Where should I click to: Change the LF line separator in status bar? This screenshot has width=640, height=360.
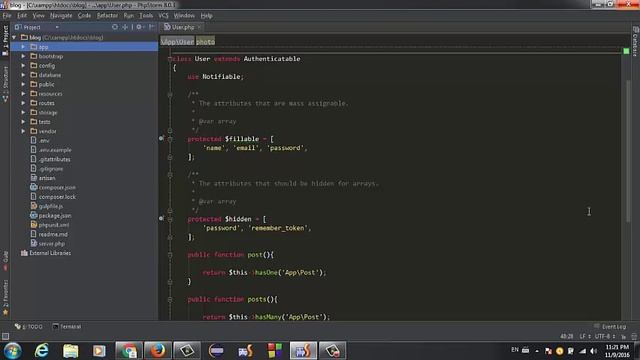[585, 336]
